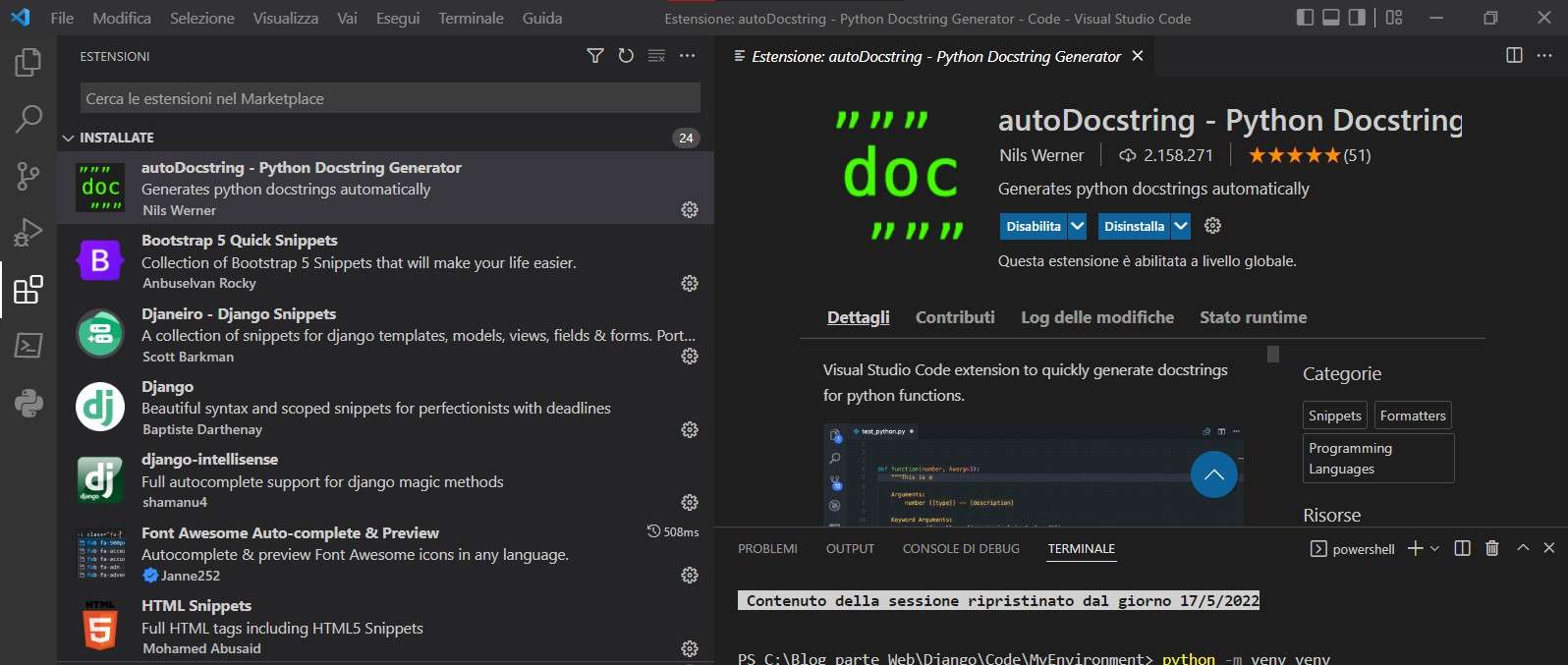Open the gear menu for Bootstrap 5 Quick Snippets
Screen dimensions: 1568x665
coord(690,283)
